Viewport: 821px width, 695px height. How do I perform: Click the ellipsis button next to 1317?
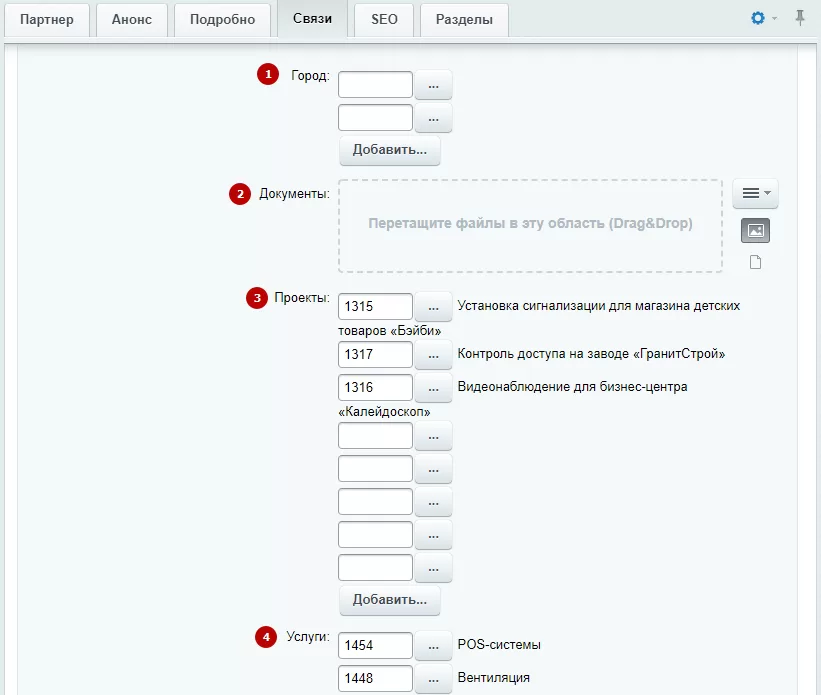coord(433,355)
